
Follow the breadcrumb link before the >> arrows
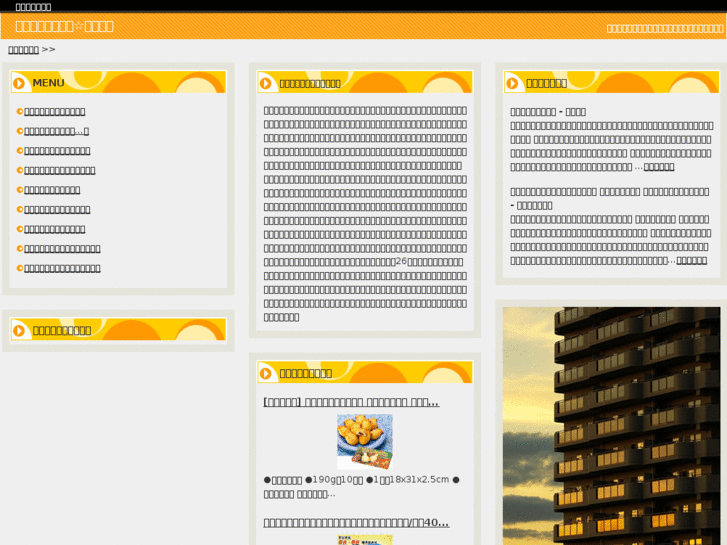pos(23,50)
